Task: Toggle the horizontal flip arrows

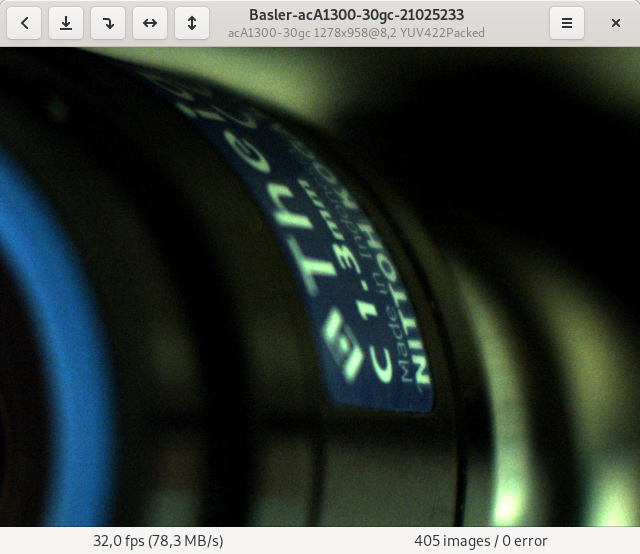Action: click(x=150, y=23)
